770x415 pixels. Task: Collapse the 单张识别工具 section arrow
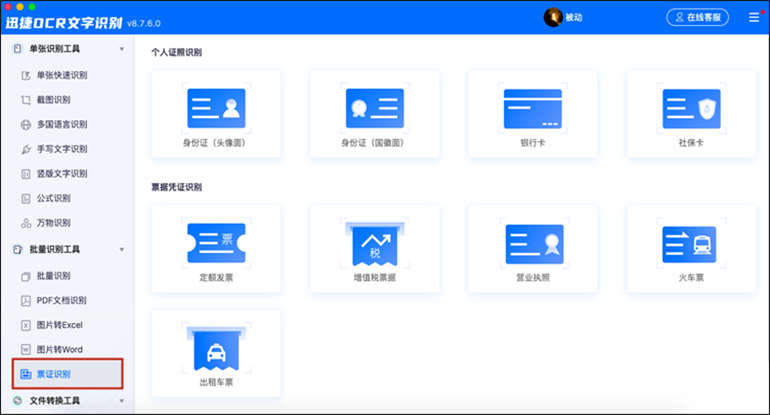[x=122, y=49]
